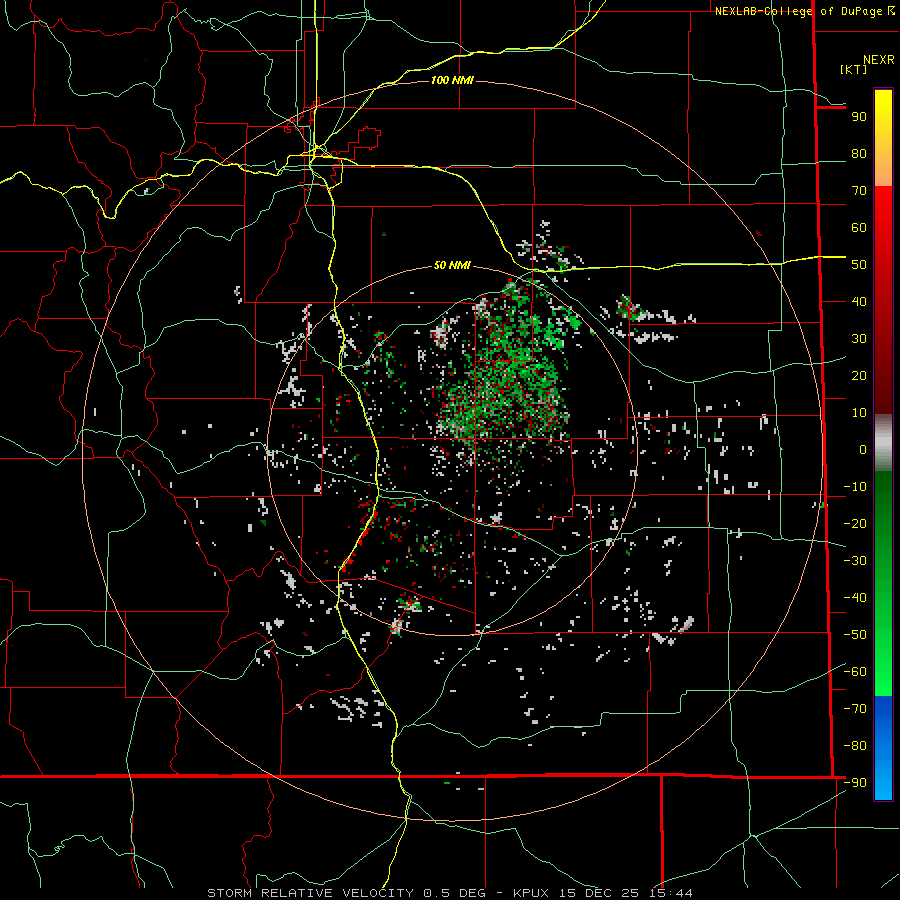
Task: Click the -40 value on the velocity scale
Action: coord(855,598)
